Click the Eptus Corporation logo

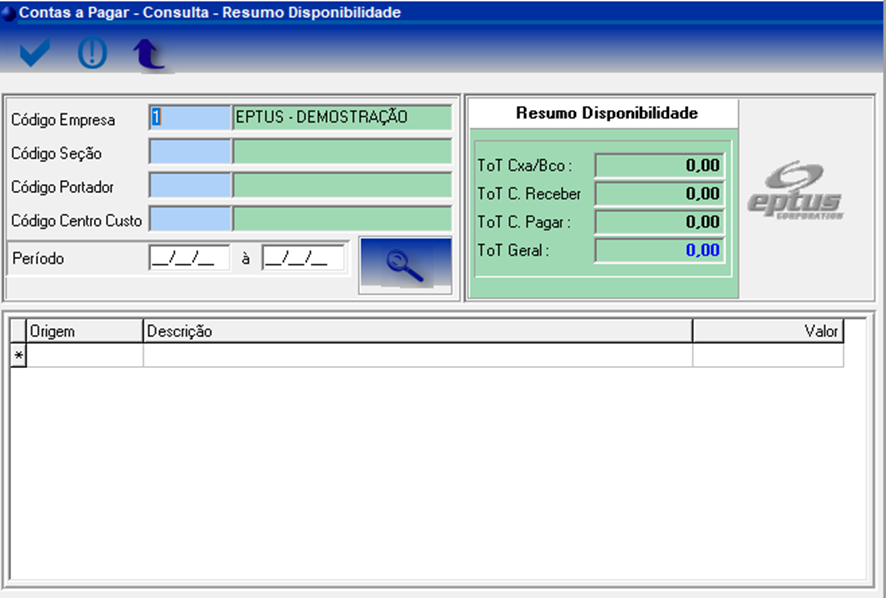click(x=795, y=191)
